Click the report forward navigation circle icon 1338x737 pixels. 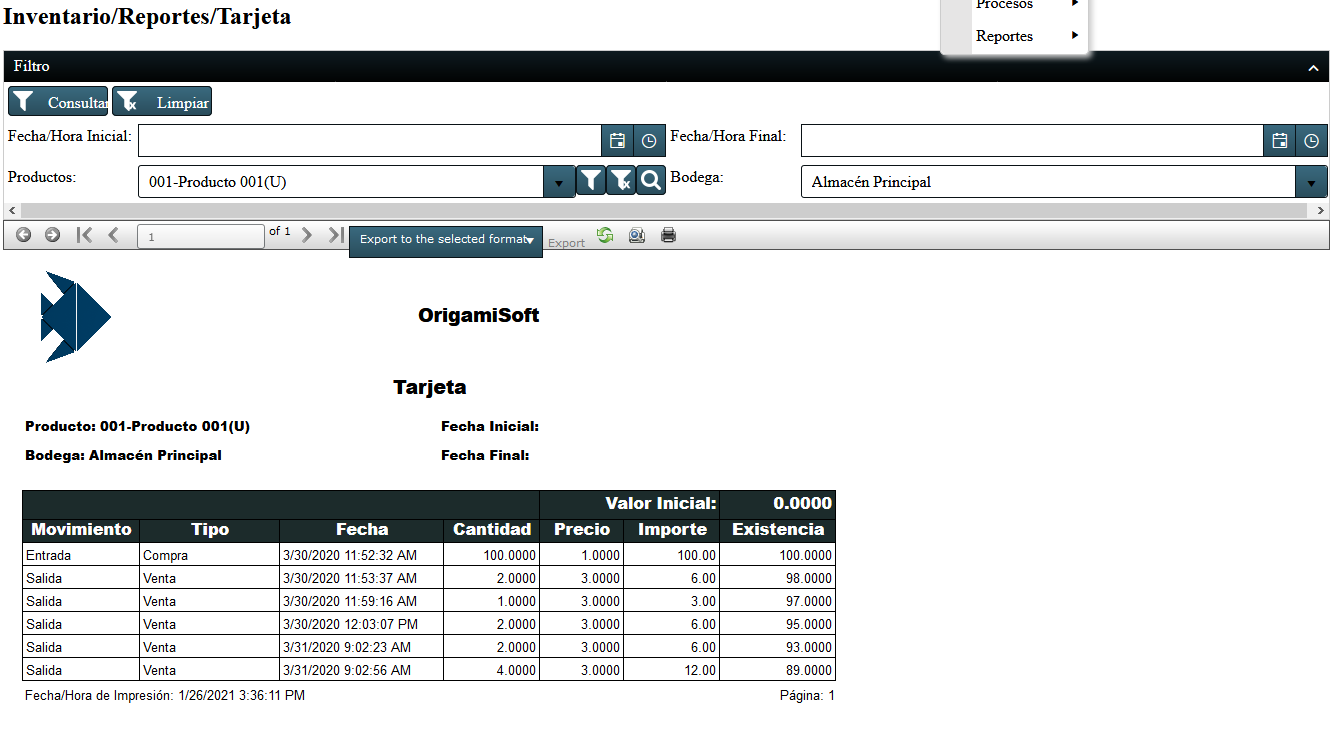click(52, 235)
